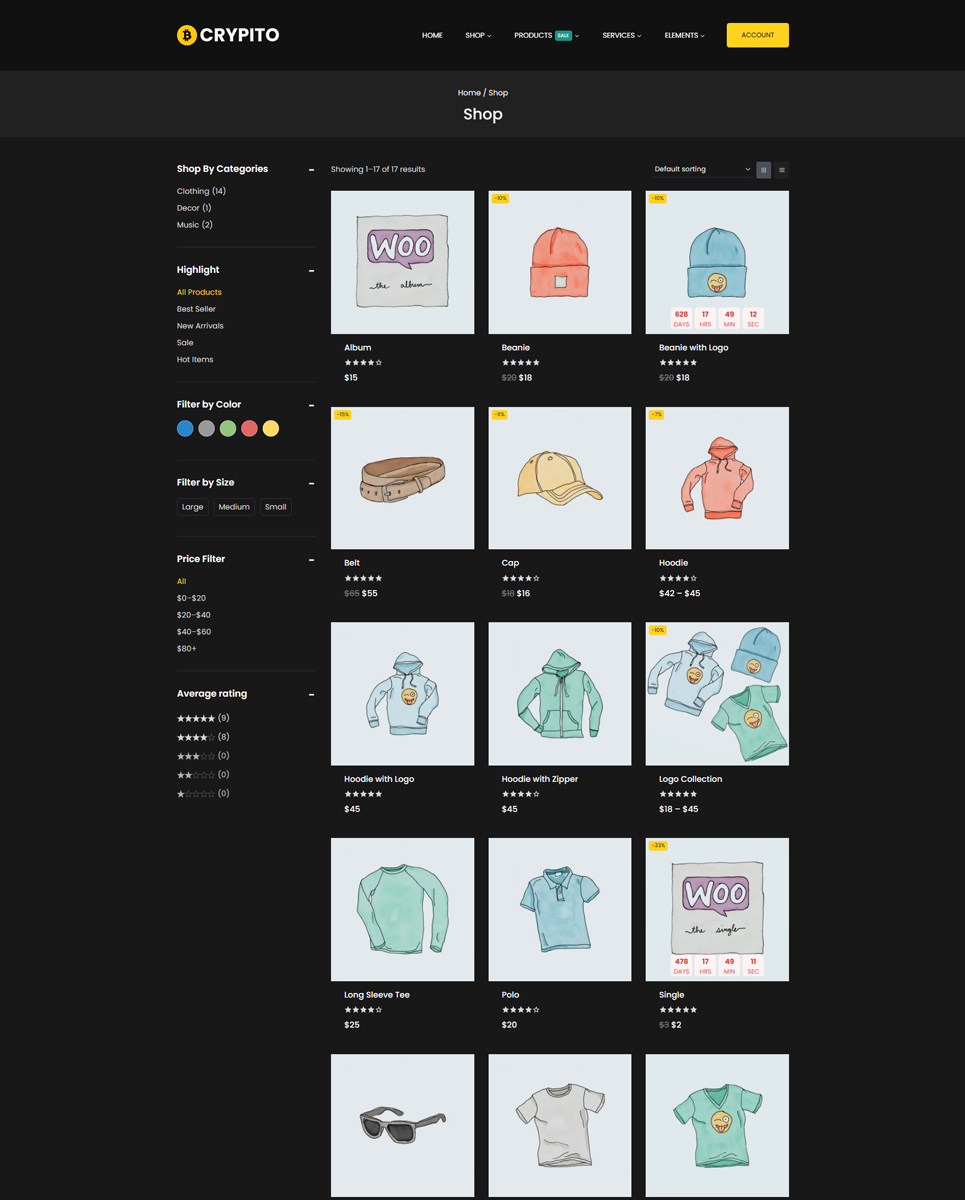Screen dimensions: 965x1200
Task: Select the Medium size filter
Action: (234, 507)
